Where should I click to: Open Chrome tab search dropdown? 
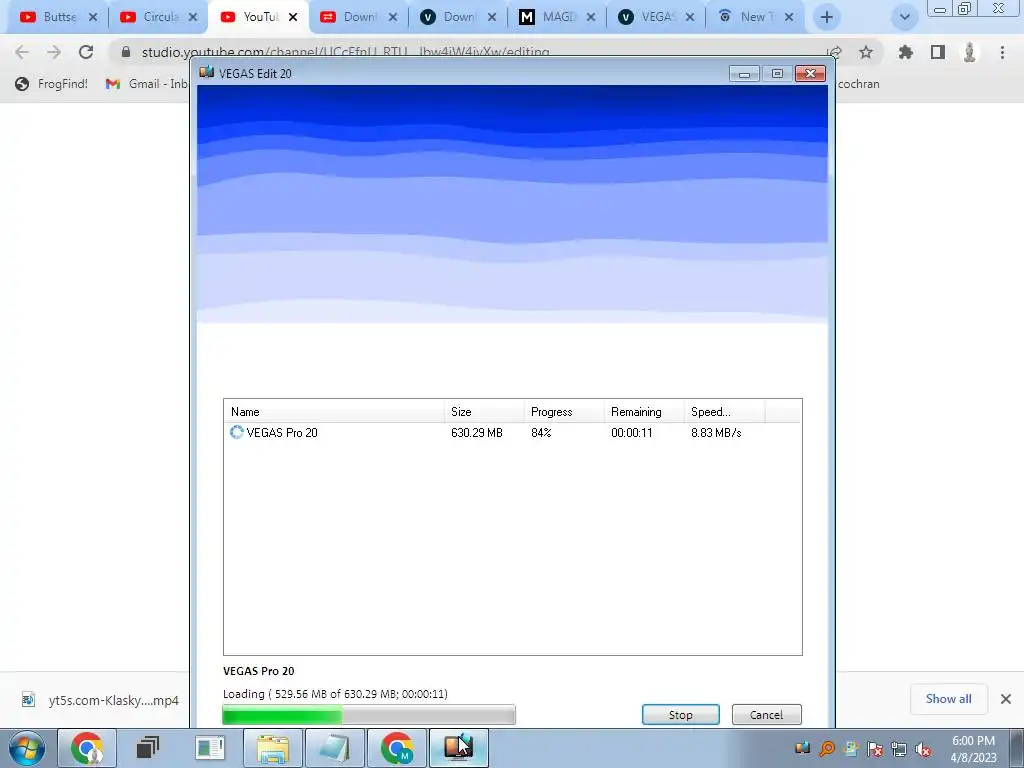pos(904,17)
